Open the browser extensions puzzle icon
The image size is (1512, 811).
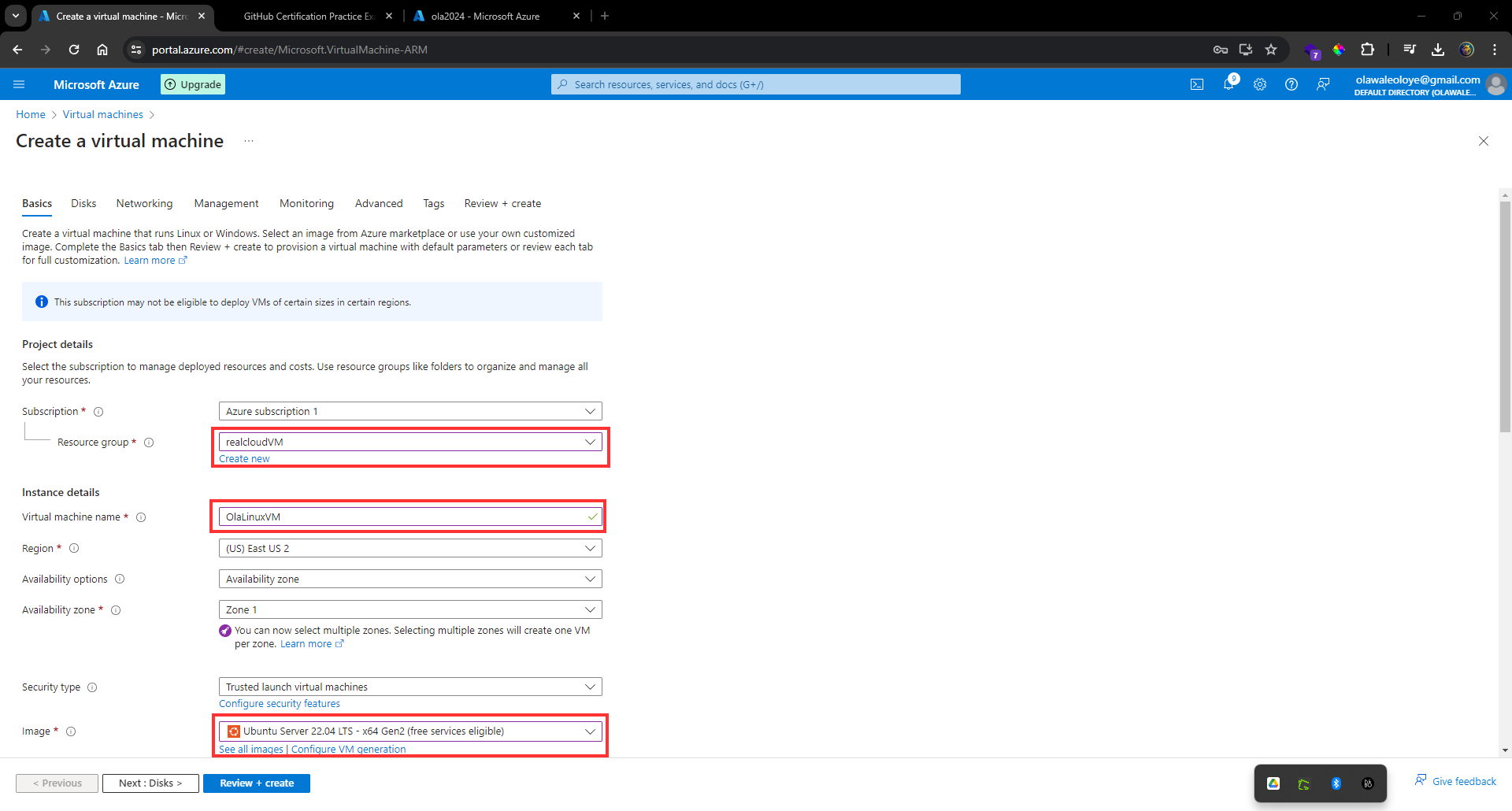coord(1368,50)
